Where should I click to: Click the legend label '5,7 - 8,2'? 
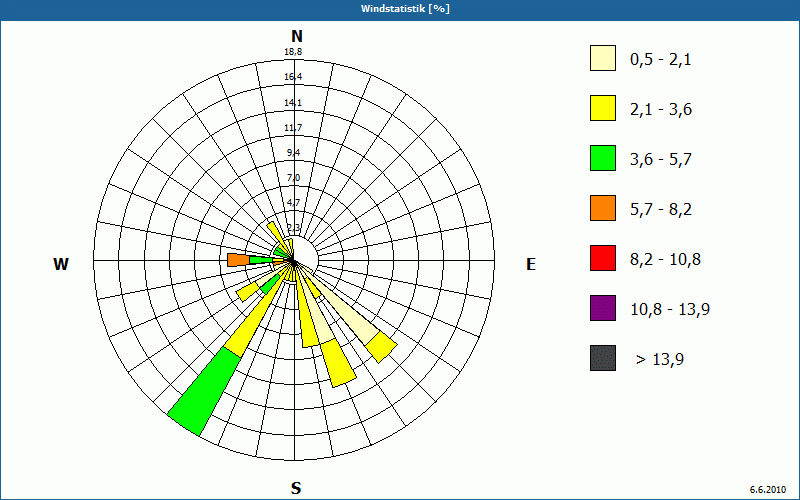661,210
